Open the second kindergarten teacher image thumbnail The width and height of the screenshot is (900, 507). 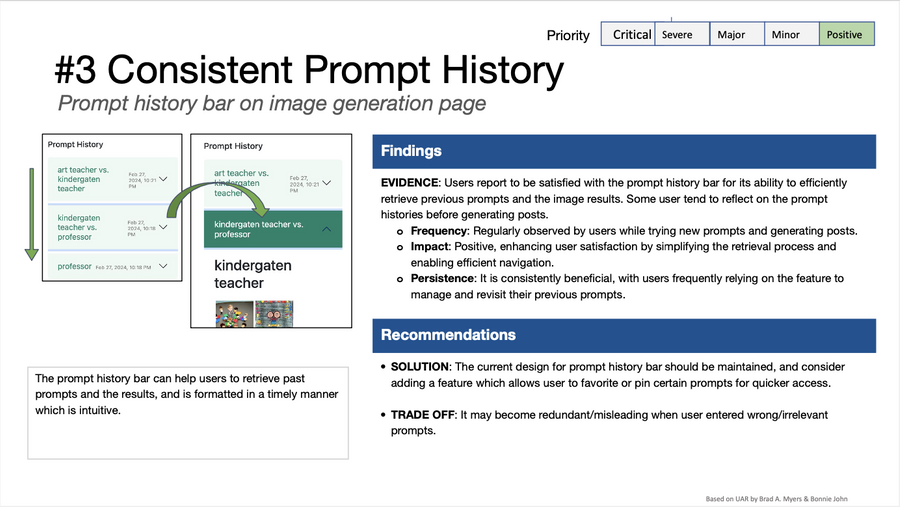274,314
